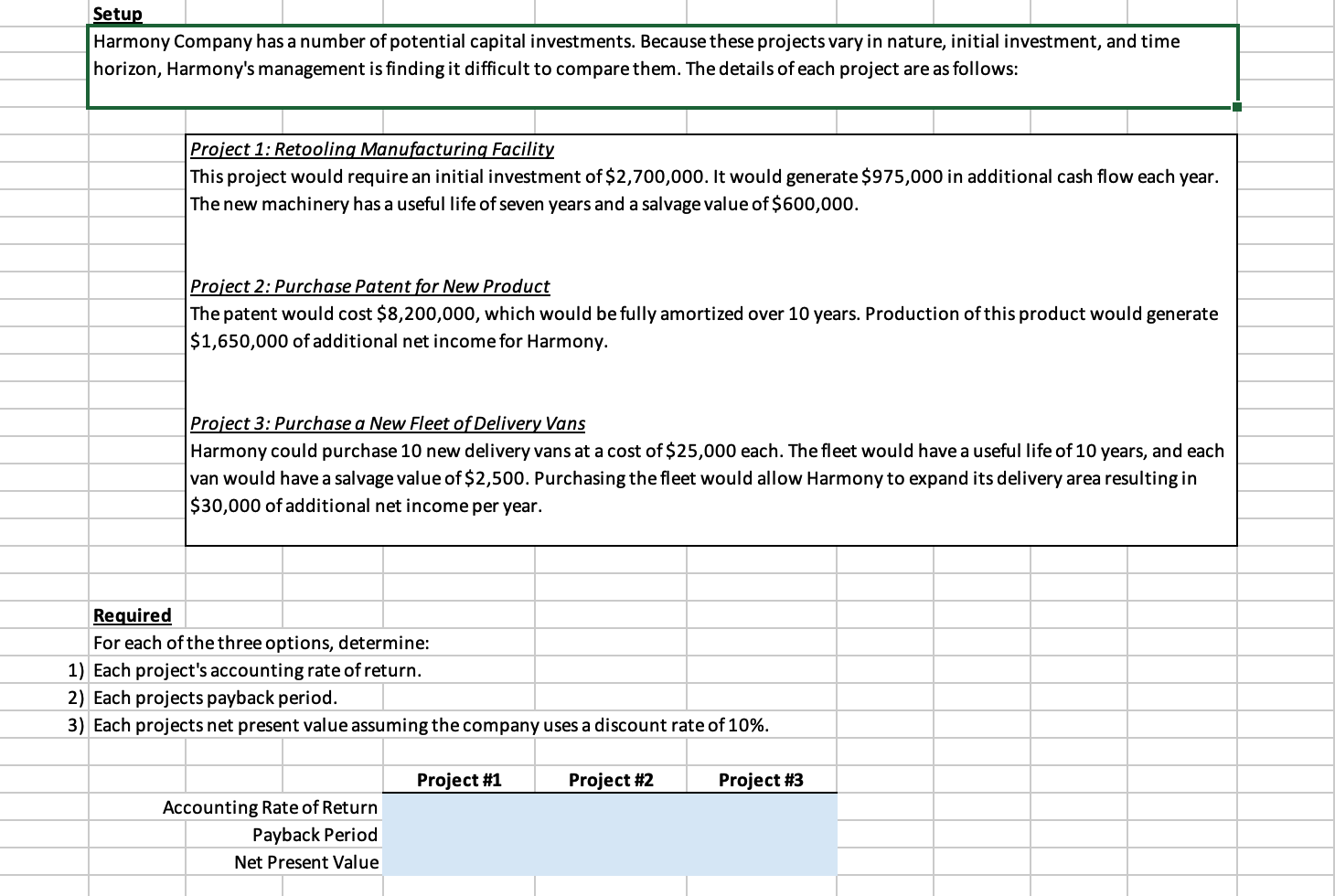The image size is (1335, 896).
Task: Select the Project #3 column header
Action: coord(760,779)
